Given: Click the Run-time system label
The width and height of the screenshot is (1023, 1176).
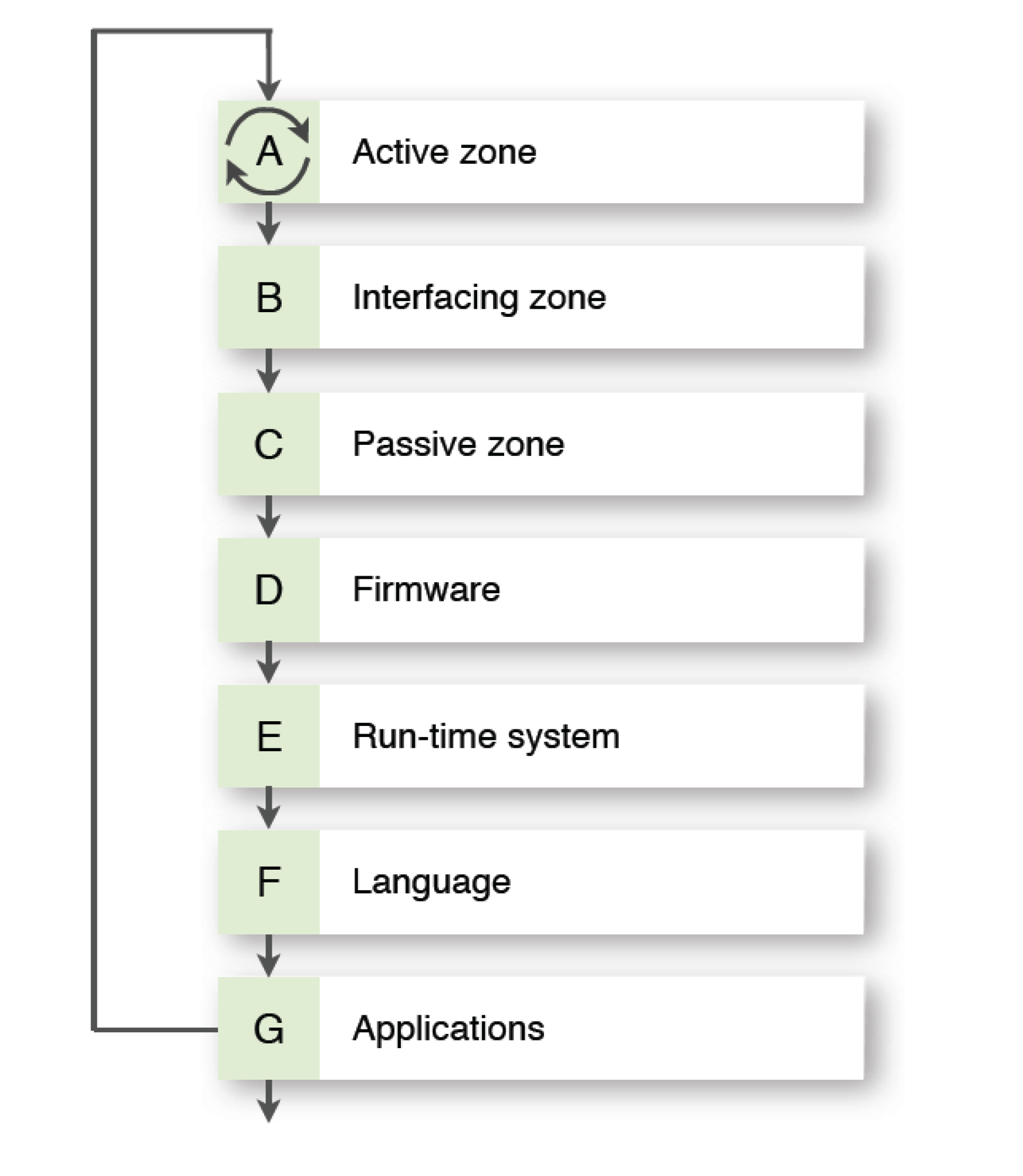Looking at the screenshot, I should tap(486, 736).
